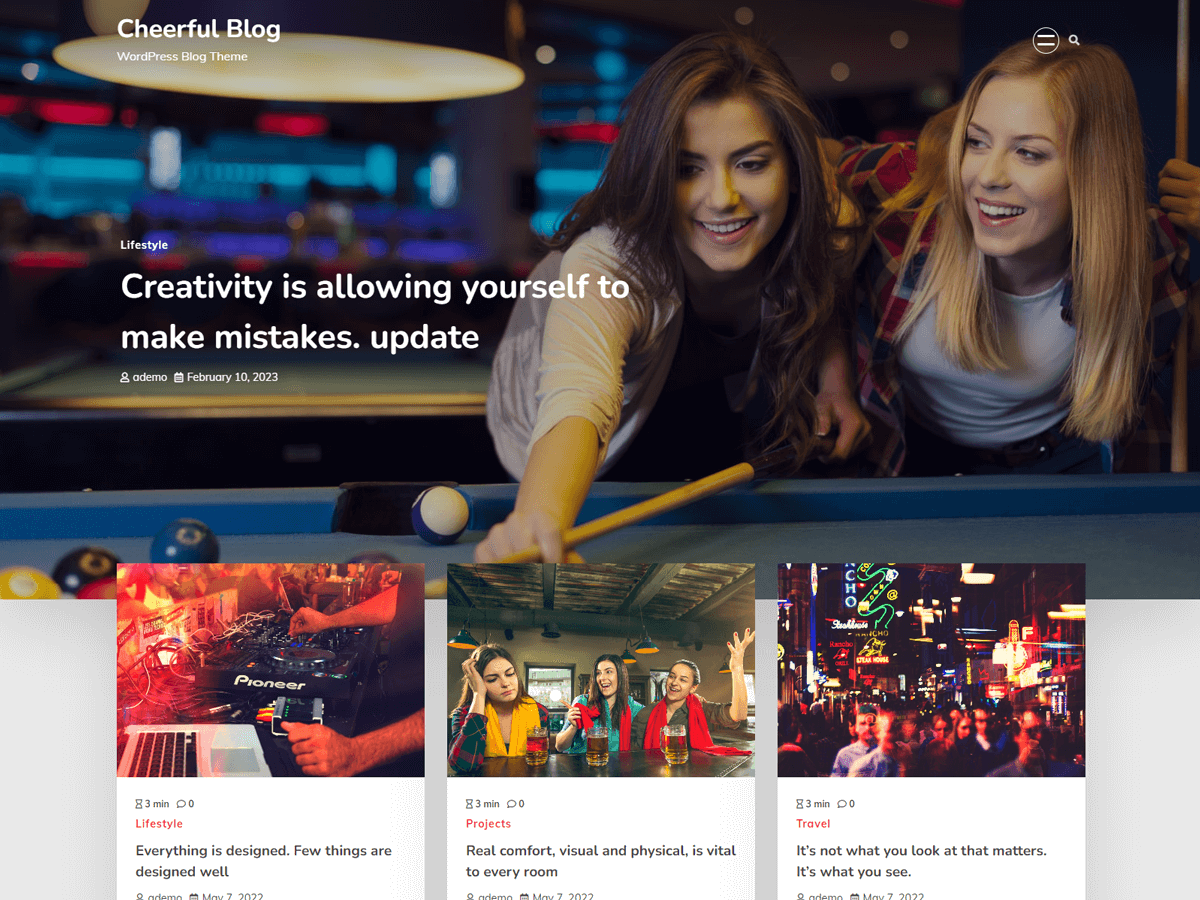
Task: Open the Travel category link
Action: [x=813, y=823]
